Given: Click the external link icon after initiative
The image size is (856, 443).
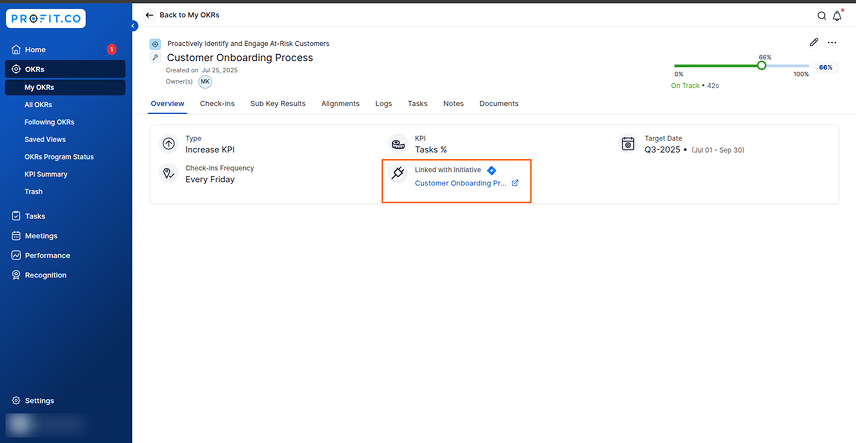Looking at the screenshot, I should coord(515,184).
